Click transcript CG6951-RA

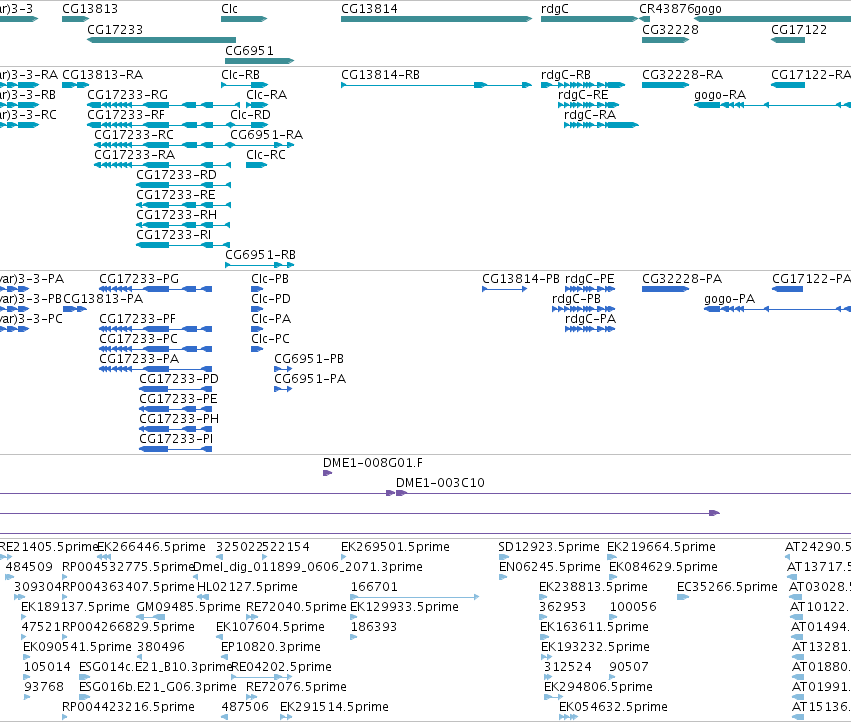[266, 135]
